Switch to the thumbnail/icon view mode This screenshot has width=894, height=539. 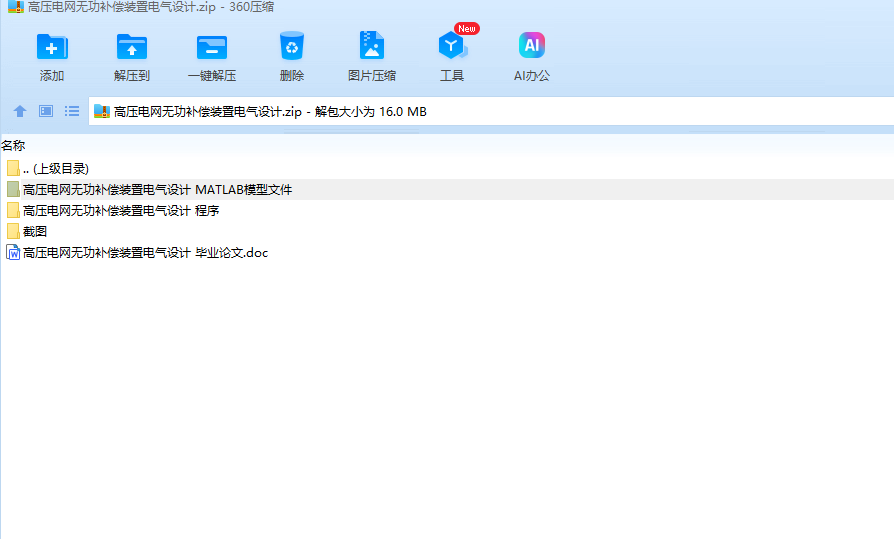pos(46,111)
